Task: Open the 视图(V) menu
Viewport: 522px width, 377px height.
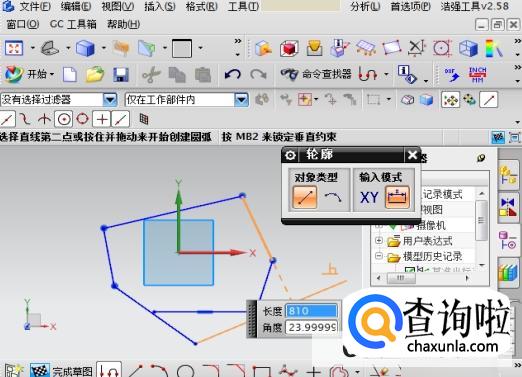Action: (118, 6)
